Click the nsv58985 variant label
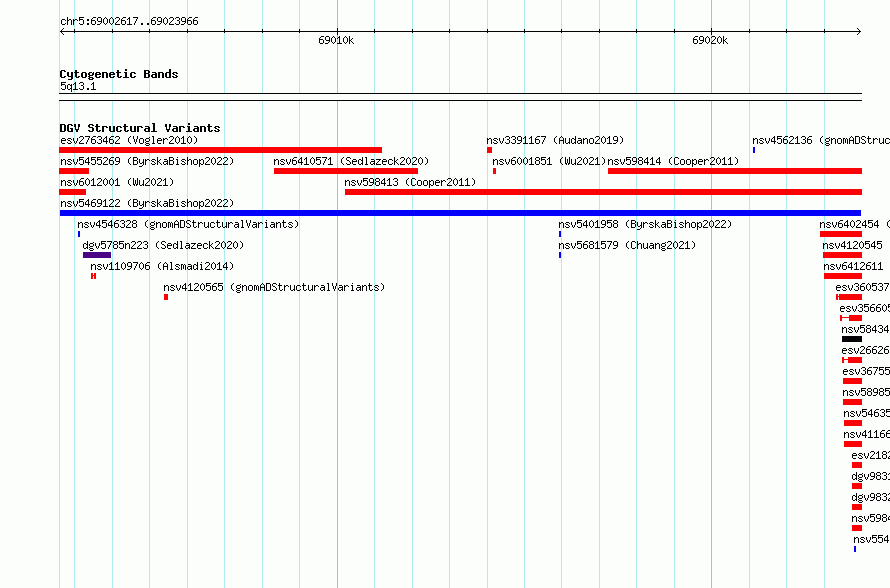Image resolution: width=890 pixels, height=588 pixels. [x=866, y=392]
